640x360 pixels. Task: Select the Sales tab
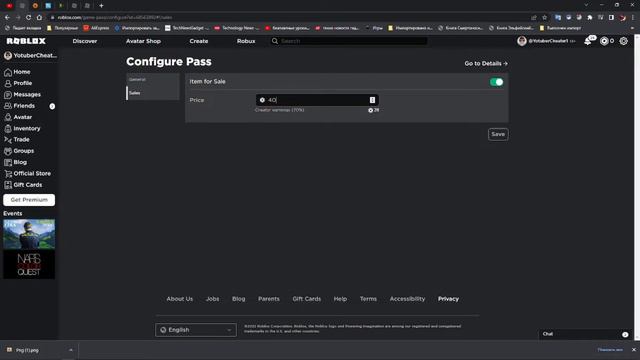[153, 93]
